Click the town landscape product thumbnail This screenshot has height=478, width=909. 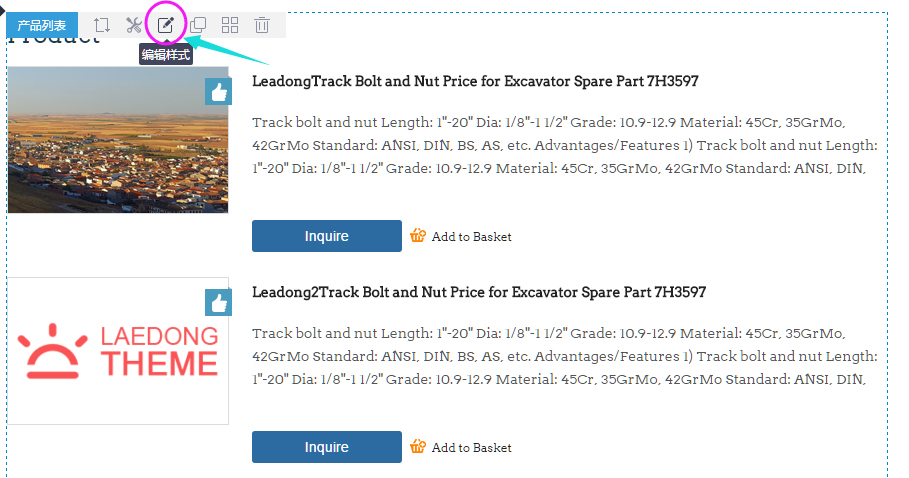pos(117,140)
